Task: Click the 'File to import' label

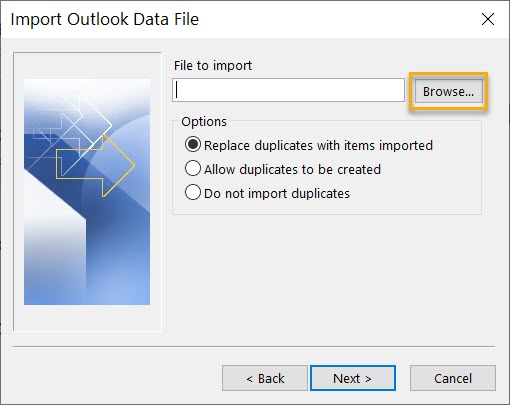Action: pyautogui.click(x=213, y=65)
